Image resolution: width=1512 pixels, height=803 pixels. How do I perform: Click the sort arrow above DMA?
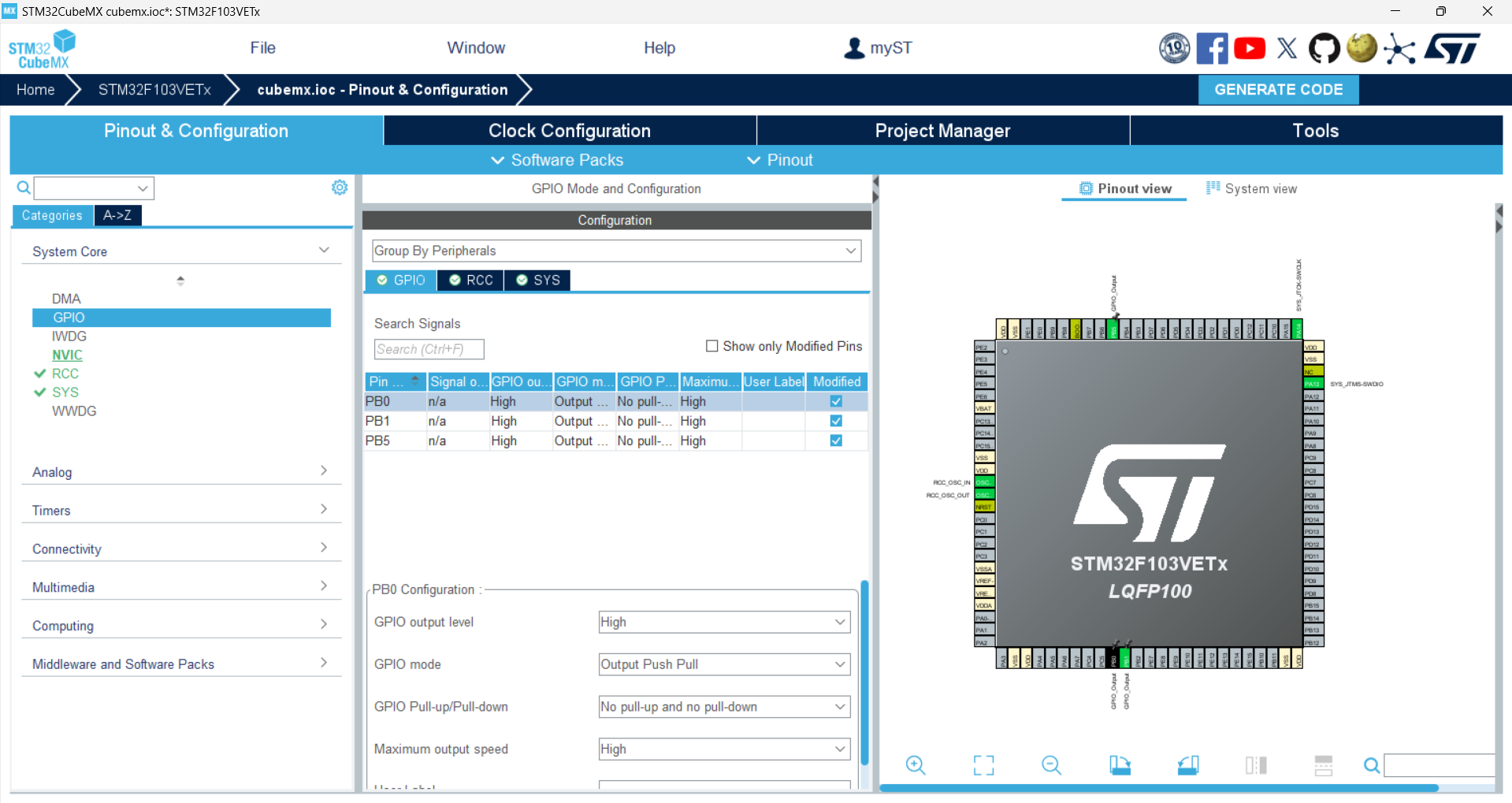coord(180,281)
